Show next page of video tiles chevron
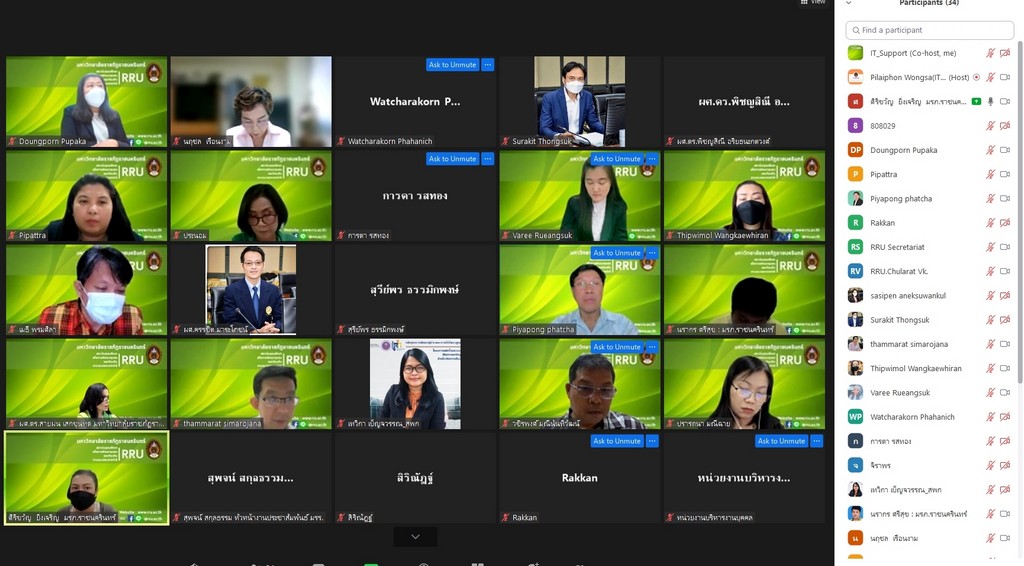This screenshot has width=1024, height=566. [415, 537]
